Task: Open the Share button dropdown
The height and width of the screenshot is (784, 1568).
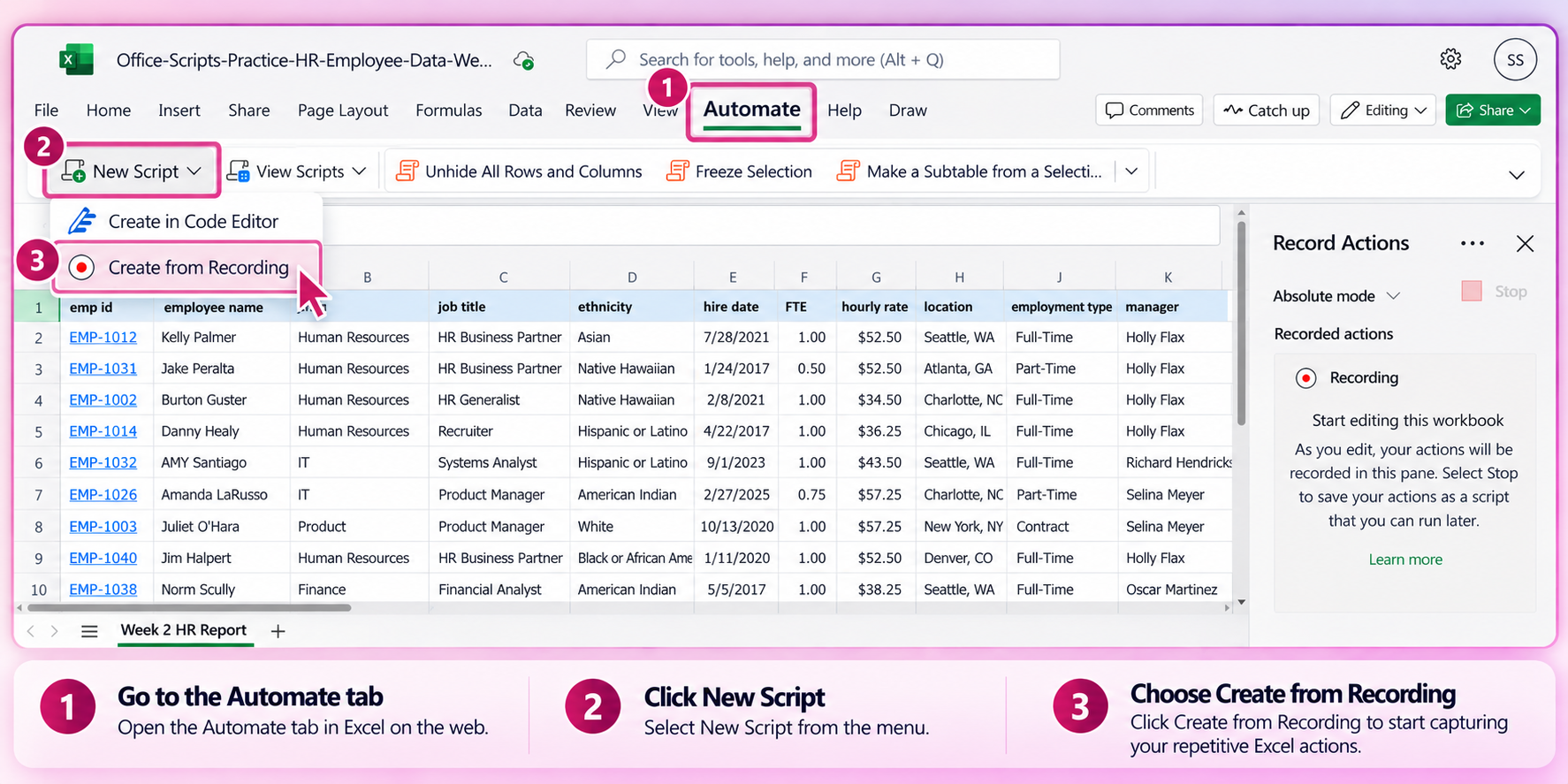Action: [1493, 110]
